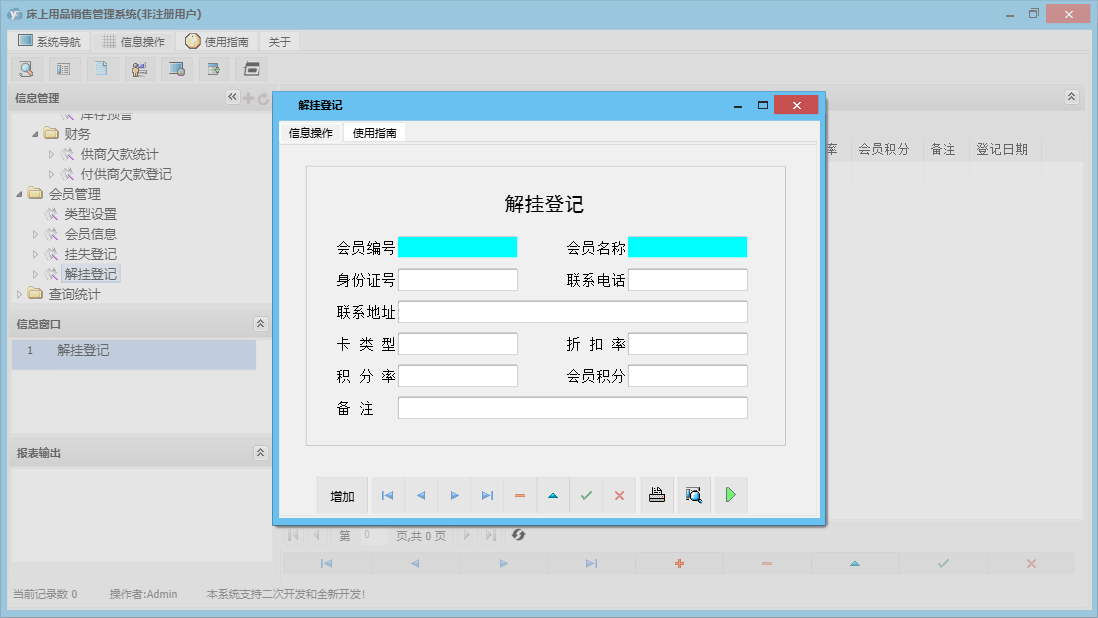Open the print preview icon in the dialog
Image resolution: width=1098 pixels, height=618 pixels.
tap(693, 495)
